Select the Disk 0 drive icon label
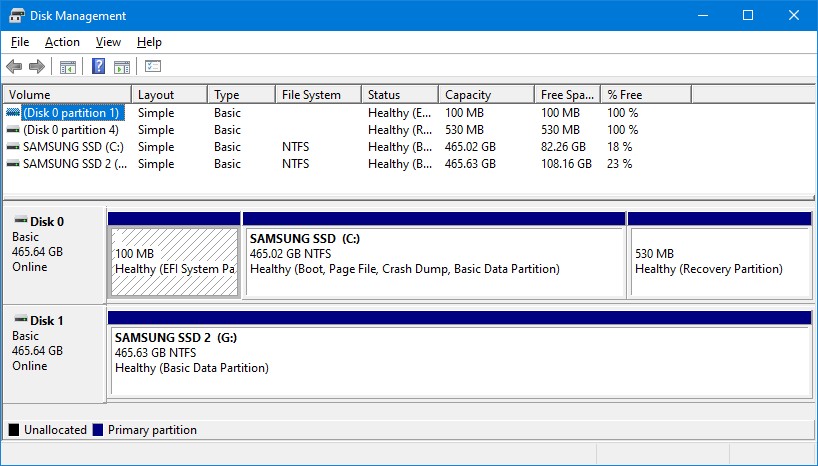Screen dimensions: 818x466 [x=39, y=221]
